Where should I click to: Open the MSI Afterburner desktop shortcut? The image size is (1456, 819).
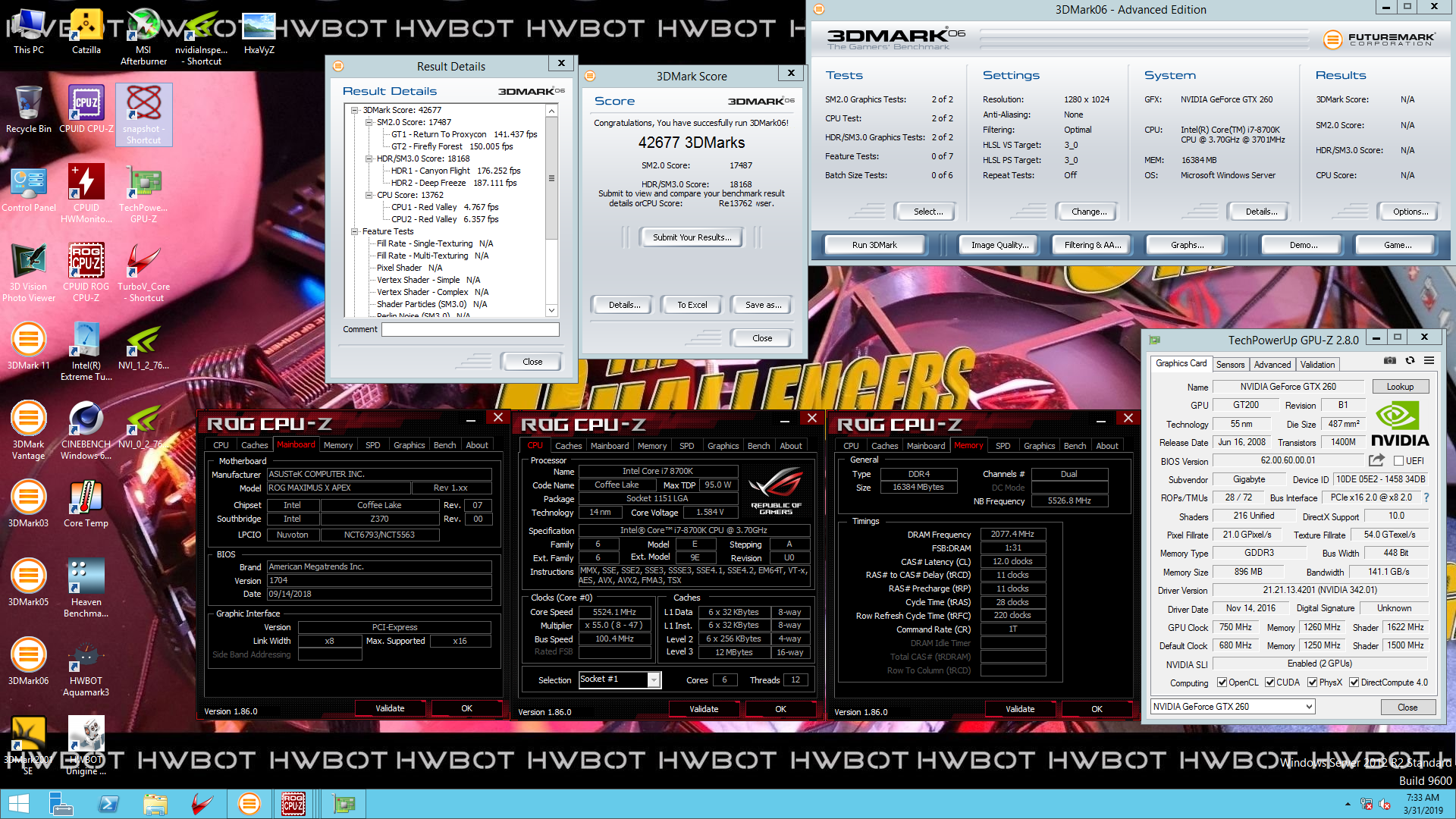[x=143, y=37]
